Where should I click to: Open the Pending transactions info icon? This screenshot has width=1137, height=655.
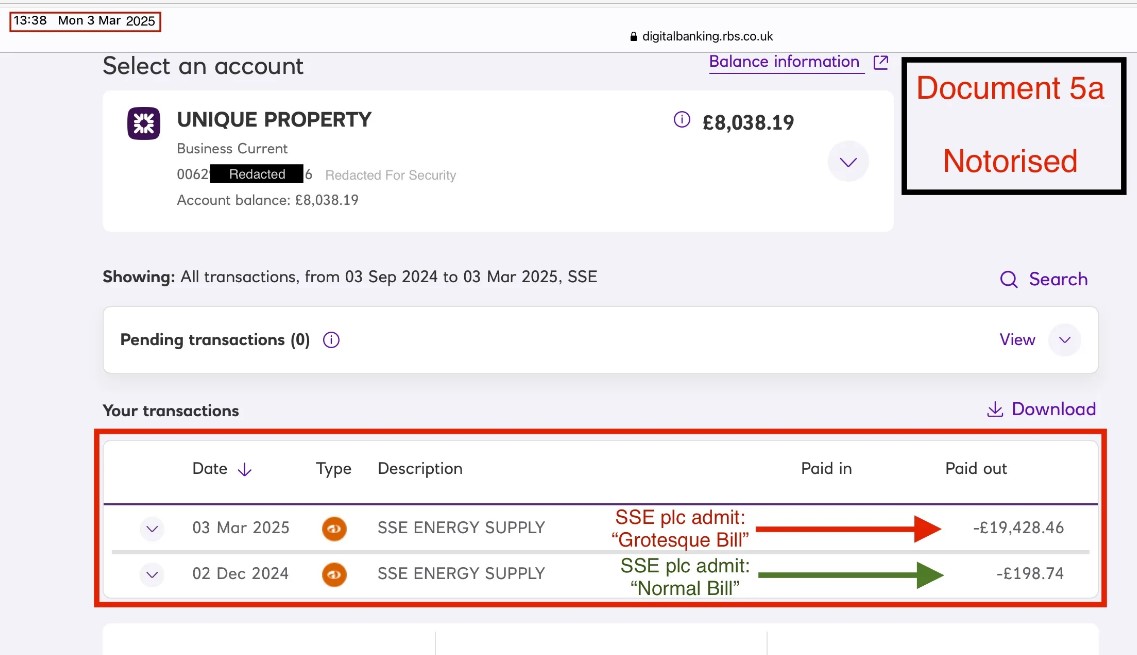click(x=331, y=340)
